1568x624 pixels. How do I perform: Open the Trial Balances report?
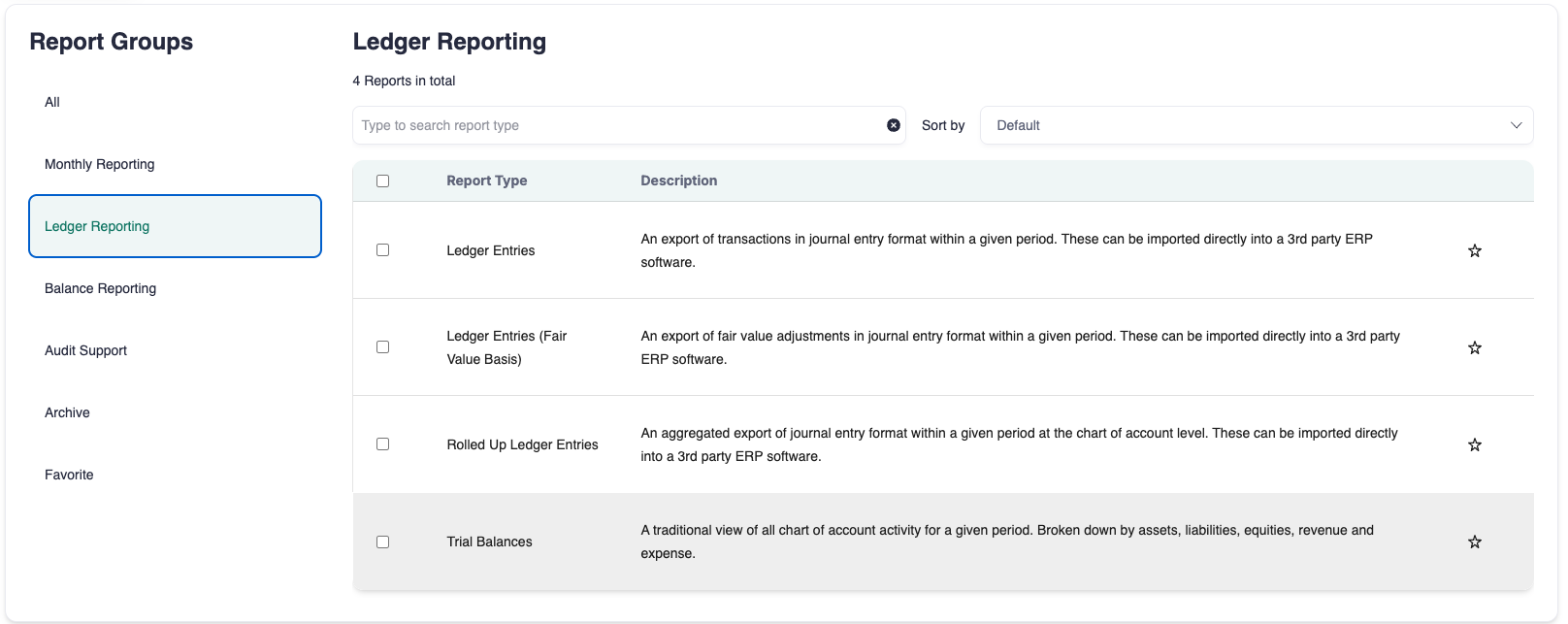pyautogui.click(x=489, y=542)
